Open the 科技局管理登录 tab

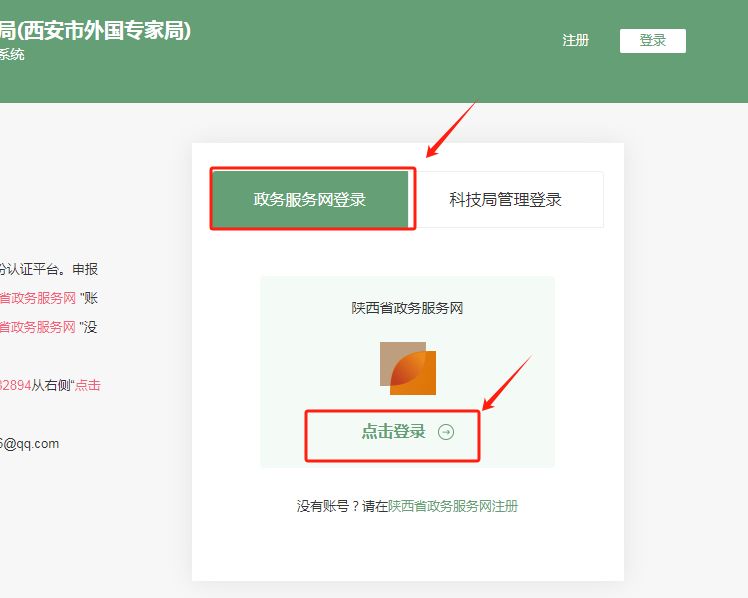pos(505,199)
